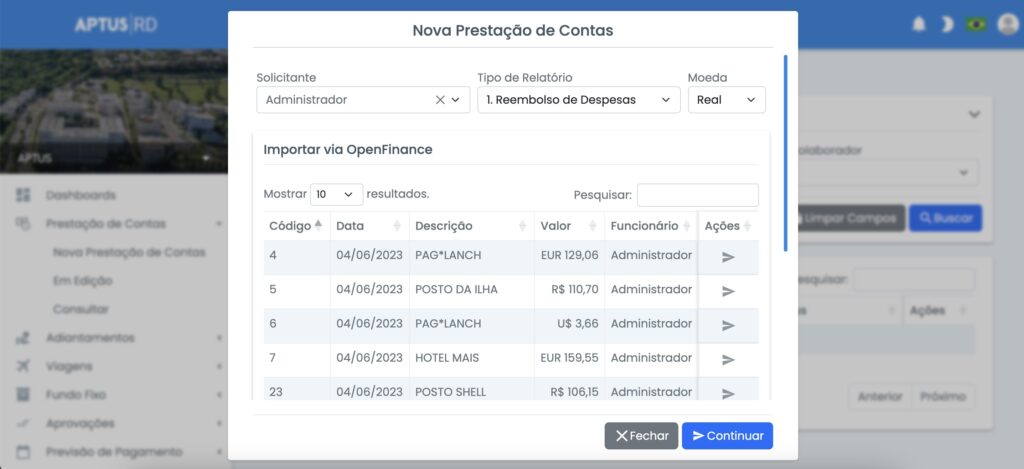Click Brazil flag language icon
The image size is (1024, 469).
pos(976,24)
